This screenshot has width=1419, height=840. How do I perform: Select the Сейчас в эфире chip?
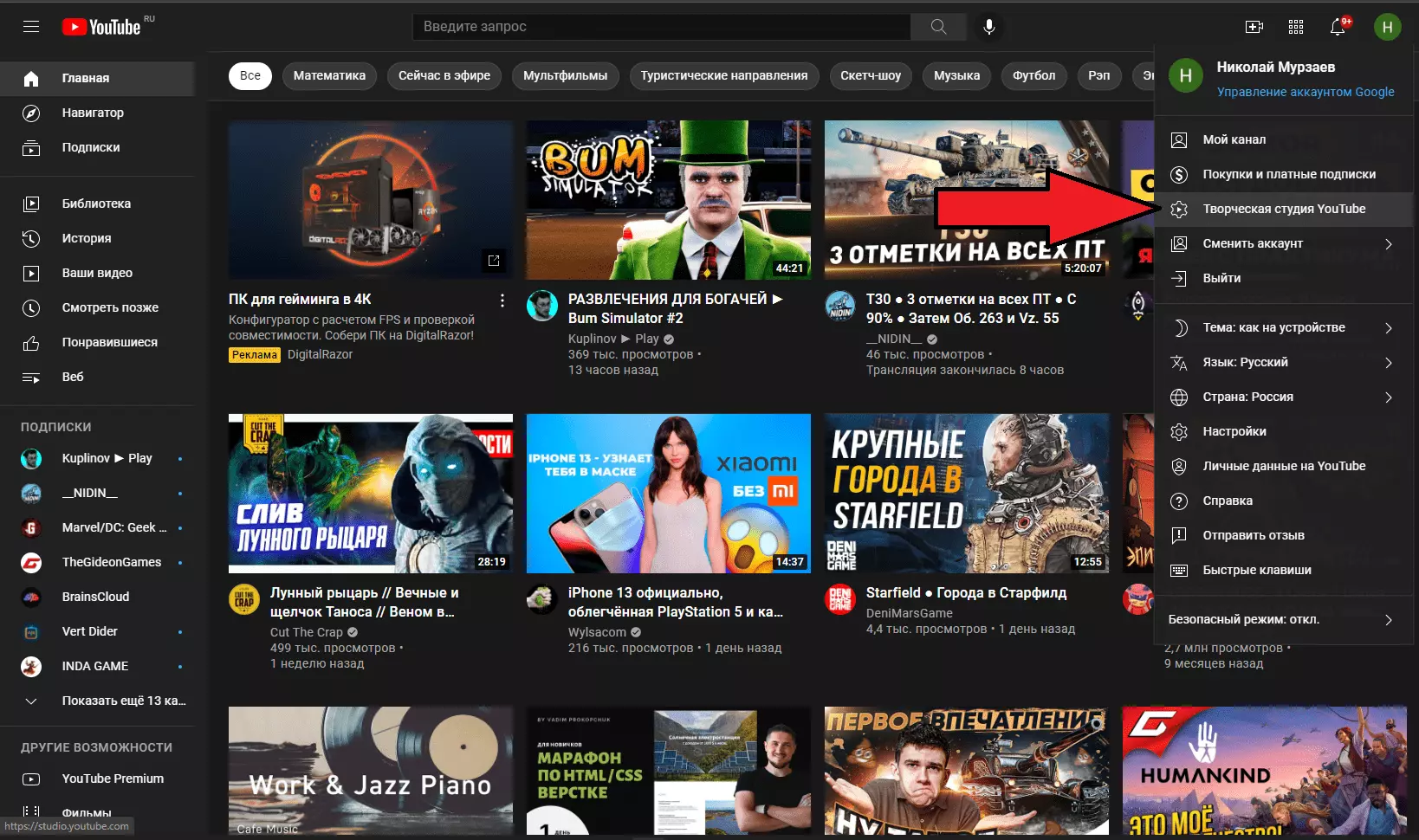(444, 75)
